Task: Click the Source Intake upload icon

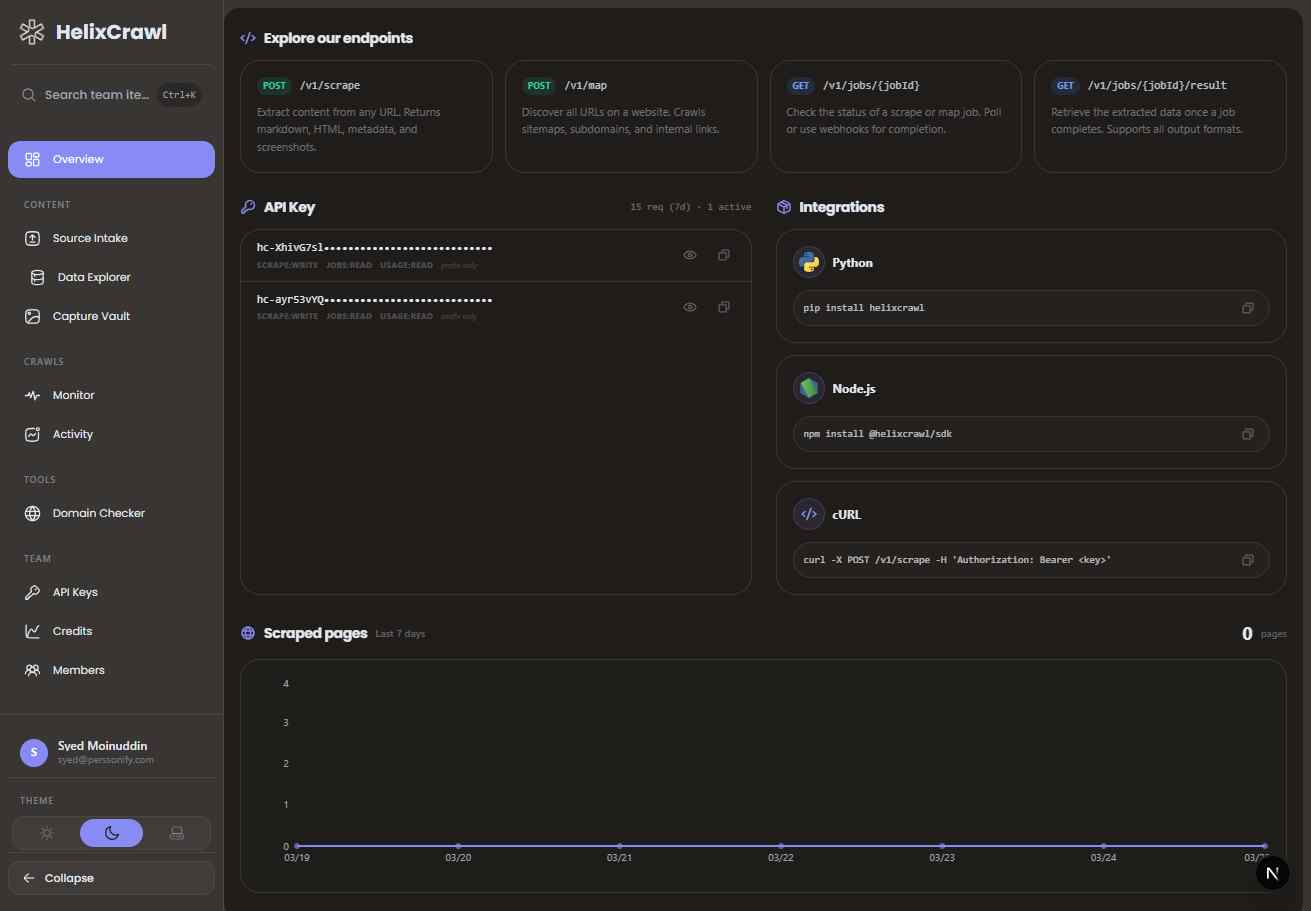Action: 33,238
